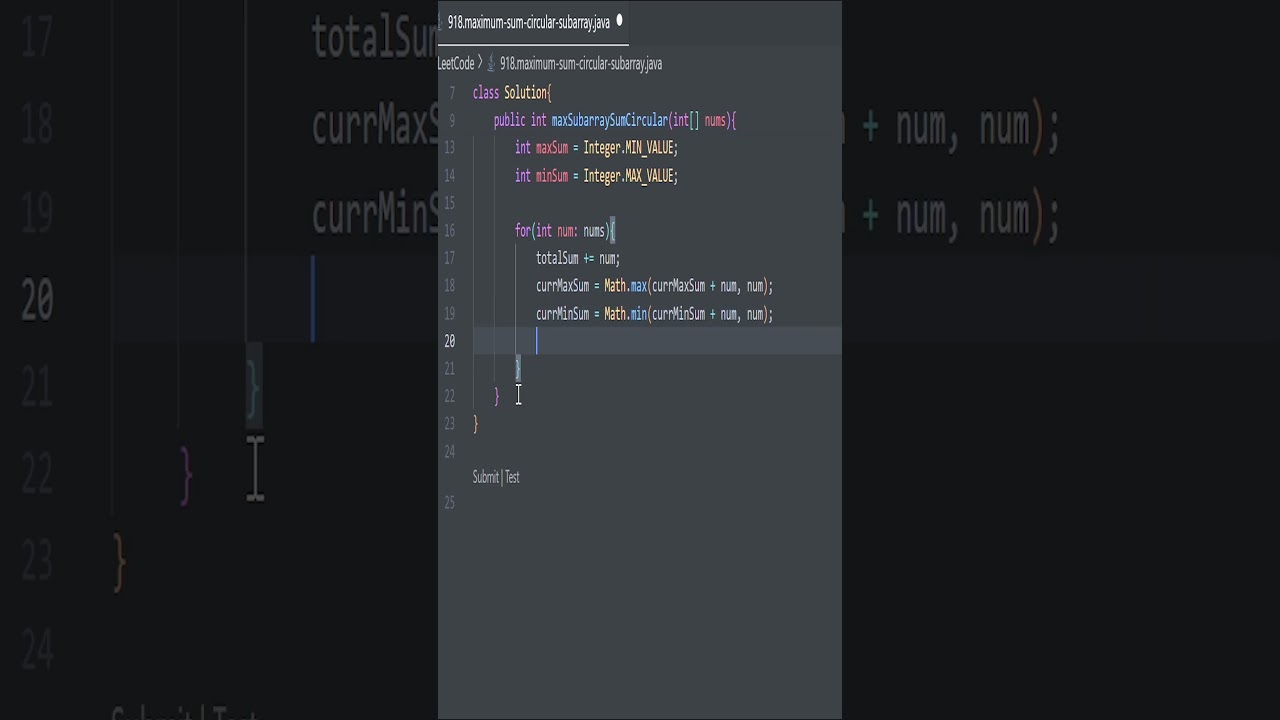Click line number 23 in the gutter
The height and width of the screenshot is (720, 1280).
point(449,424)
